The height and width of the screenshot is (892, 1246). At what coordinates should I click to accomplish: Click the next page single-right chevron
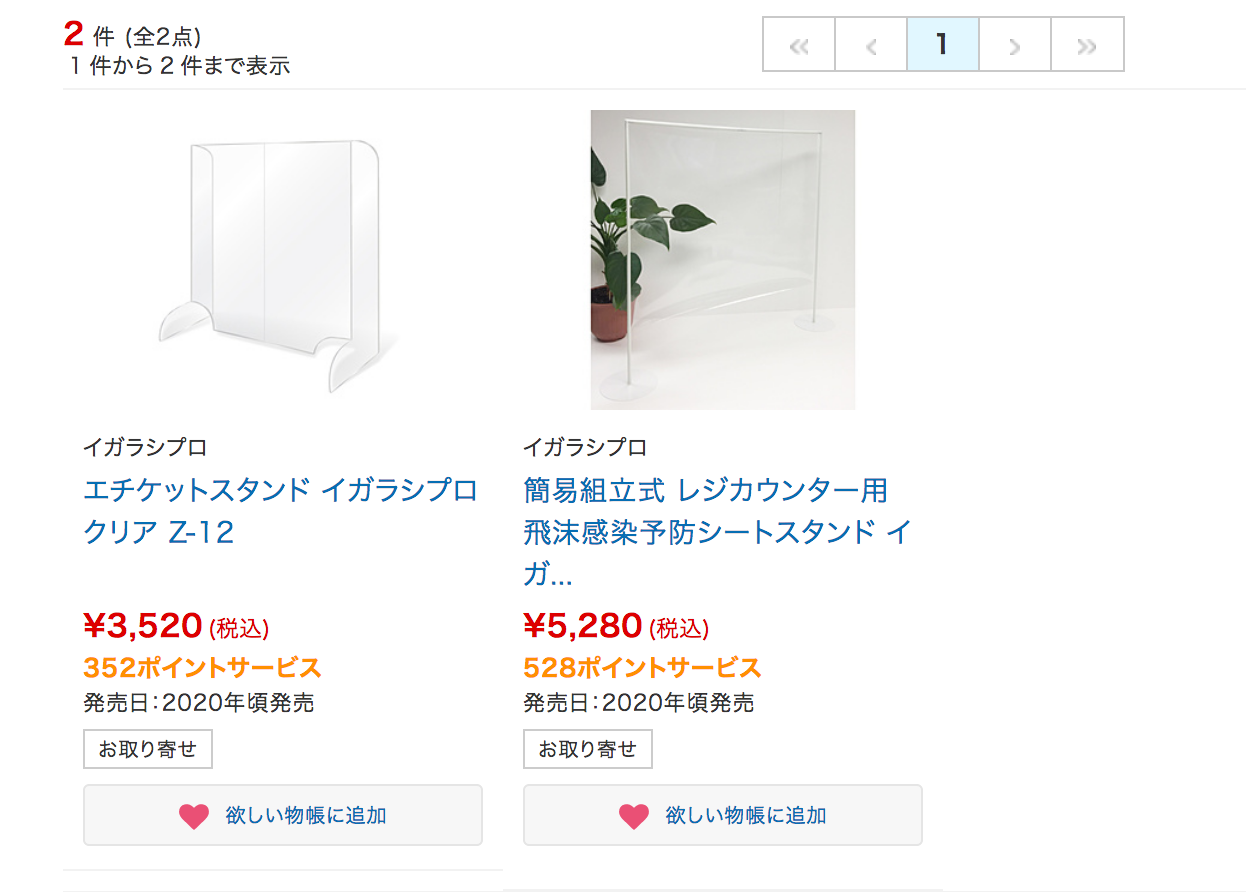1015,45
